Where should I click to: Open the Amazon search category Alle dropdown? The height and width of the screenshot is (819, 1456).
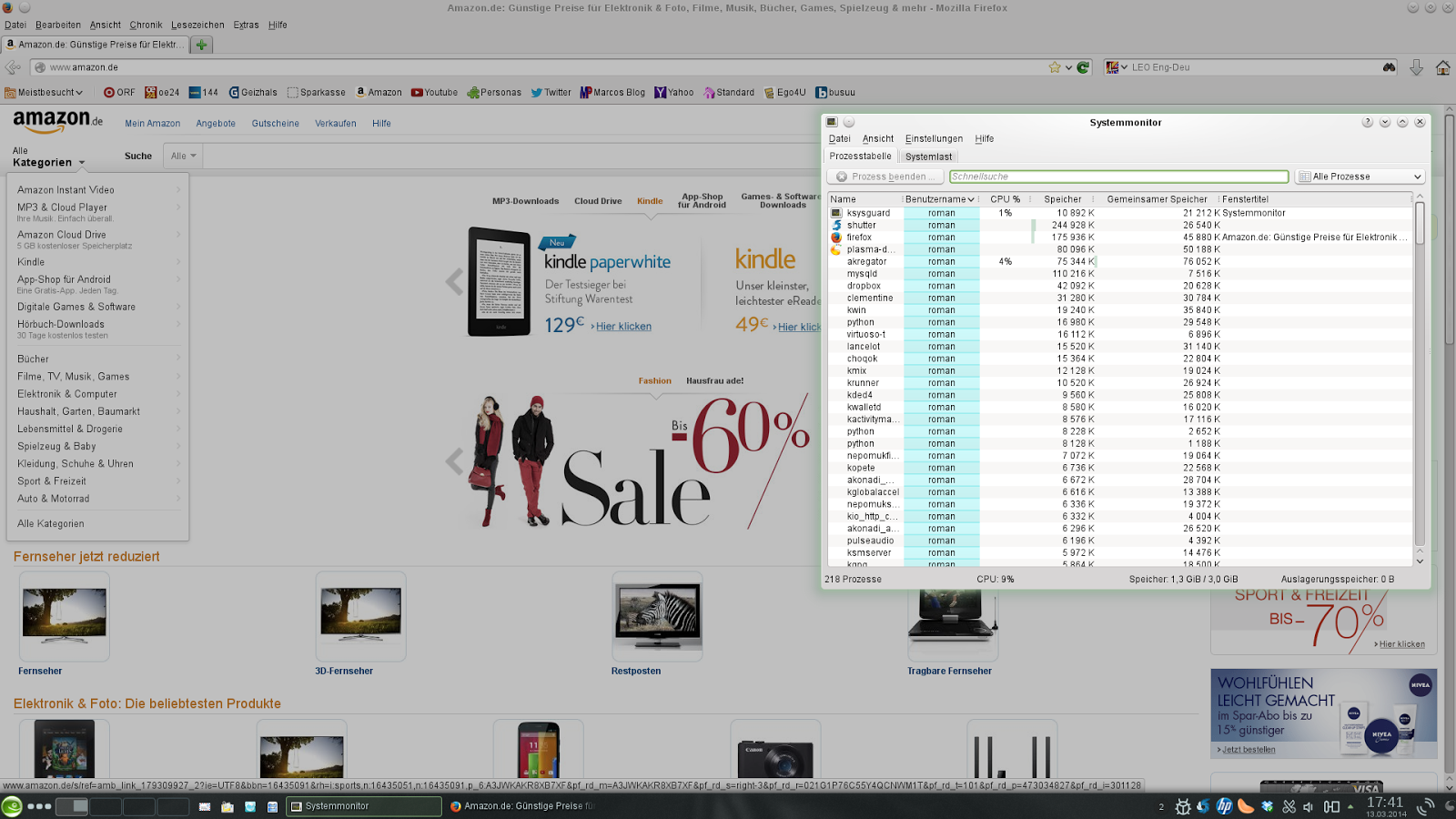184,156
